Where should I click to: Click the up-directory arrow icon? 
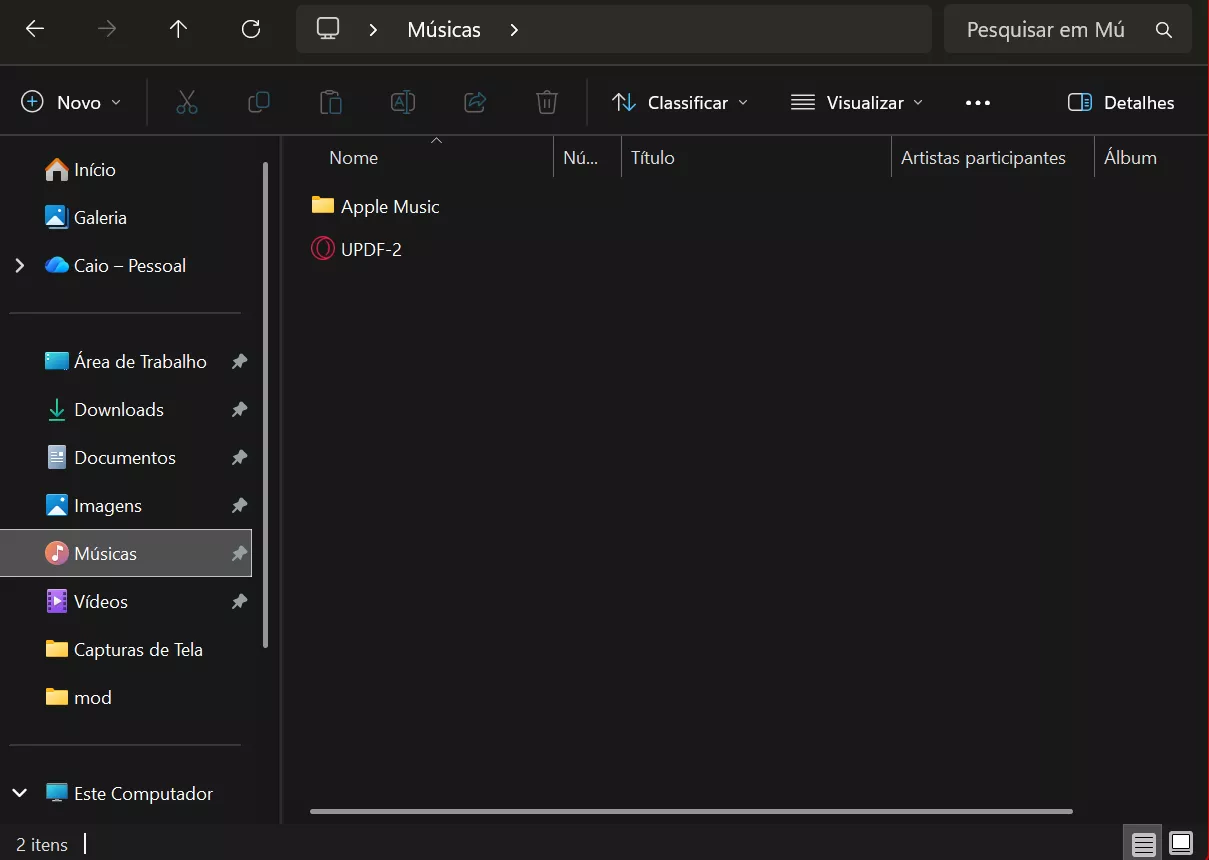179,29
